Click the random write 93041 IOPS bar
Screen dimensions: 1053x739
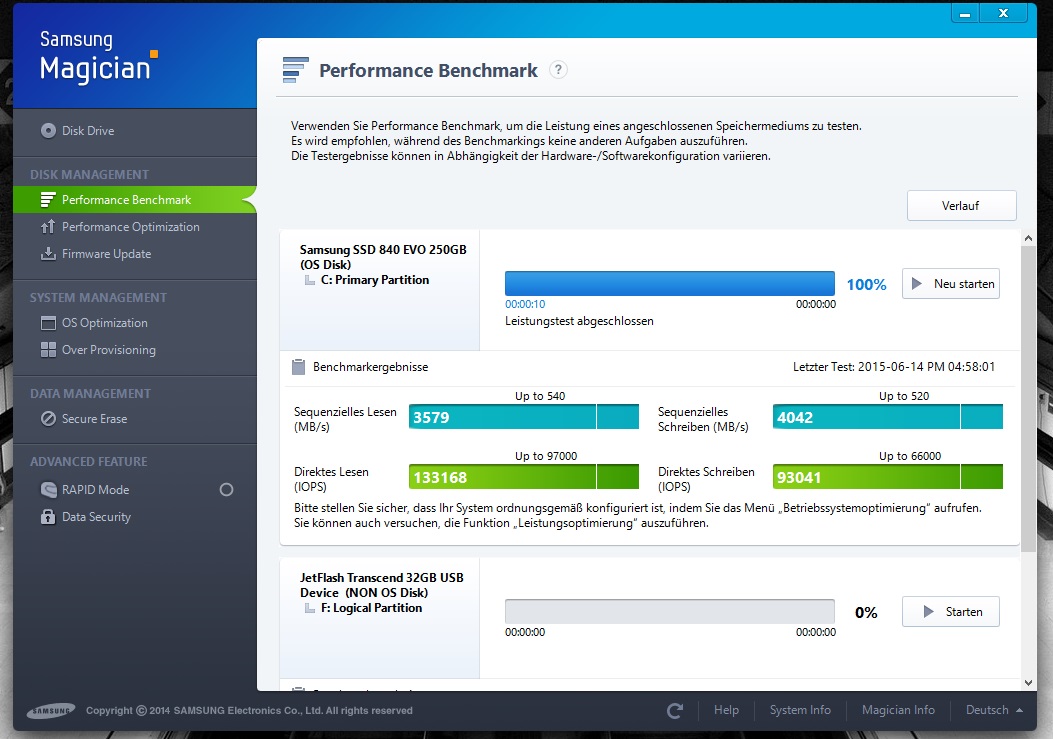pos(888,476)
